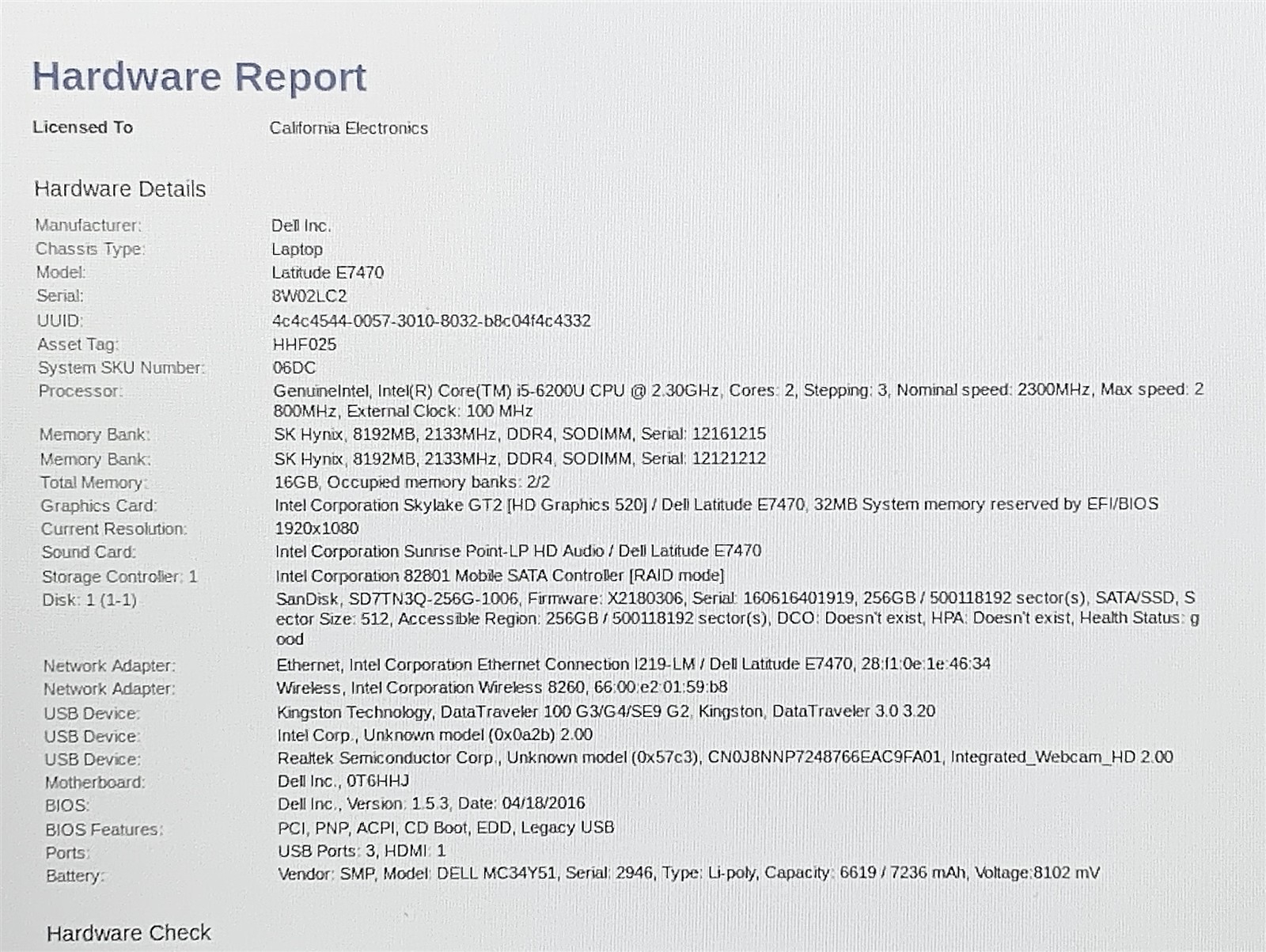Click the UUID value 4c4c4544-0057-3010-8032-b8c04f4c4332

tap(431, 320)
